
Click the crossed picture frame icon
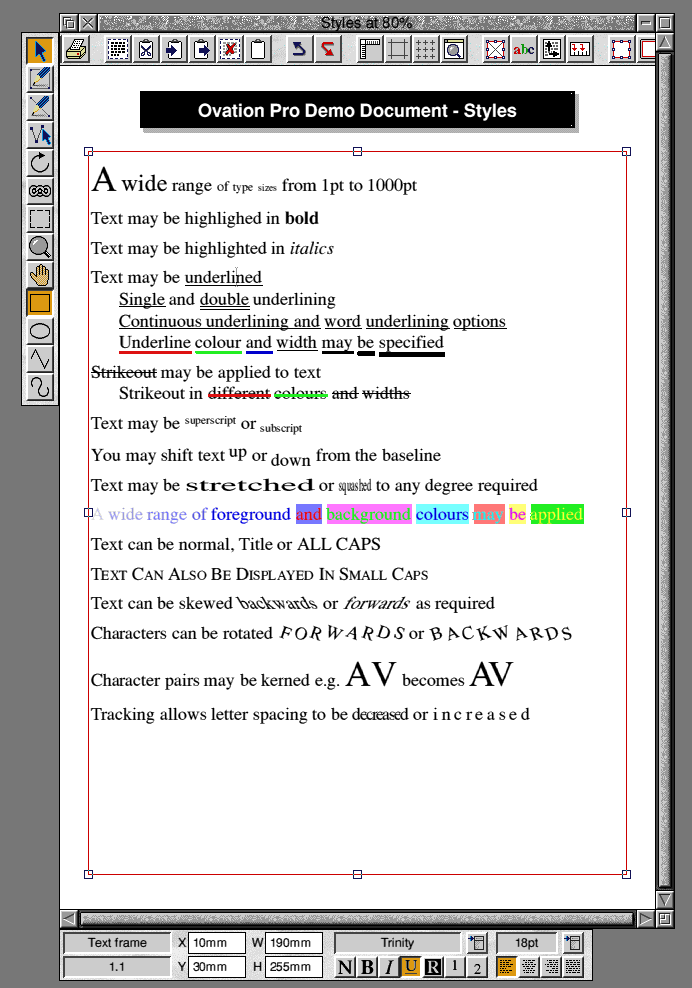pos(496,49)
